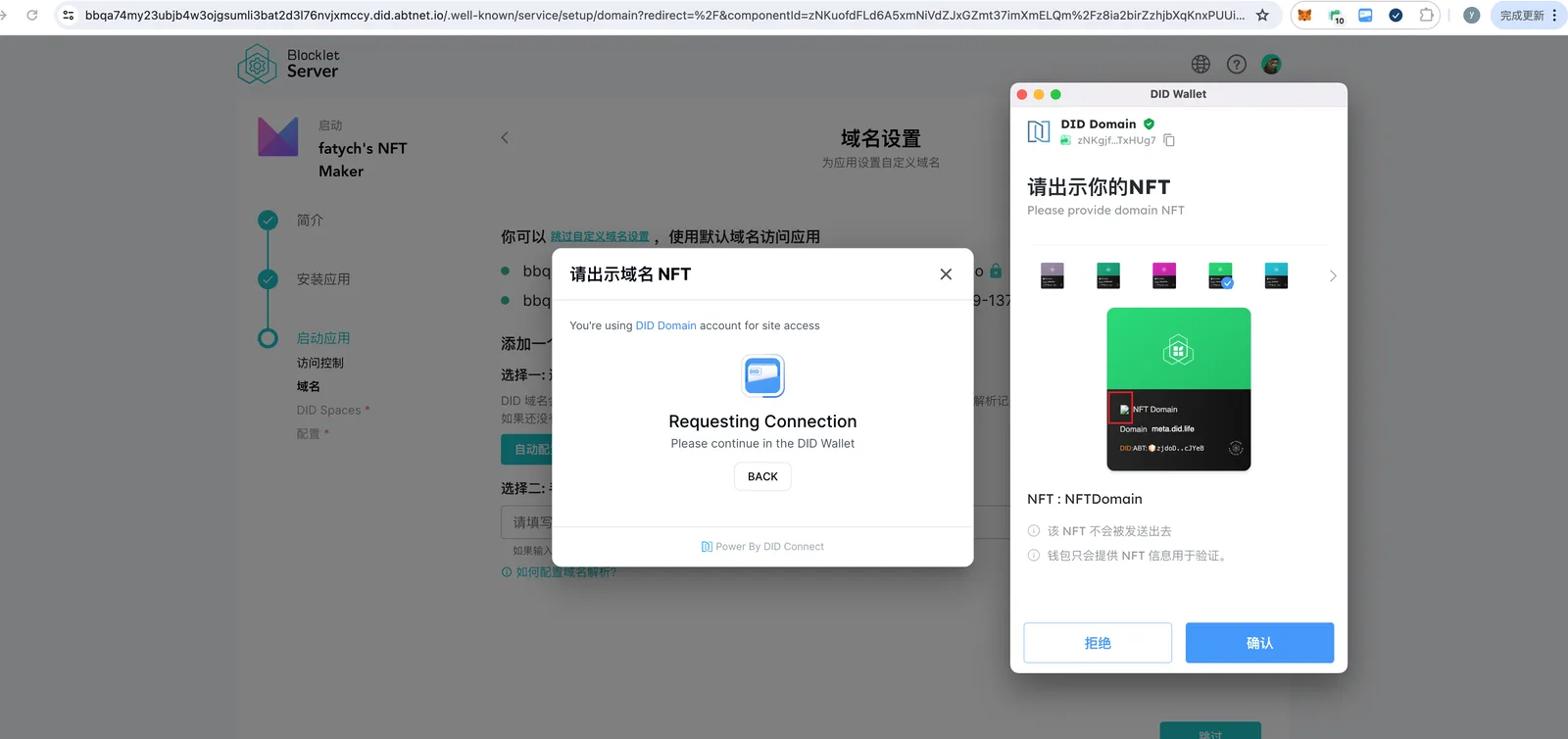Viewport: 1568px width, 739px height.
Task: Select the 启动应用 step in the sidebar
Action: (323, 338)
